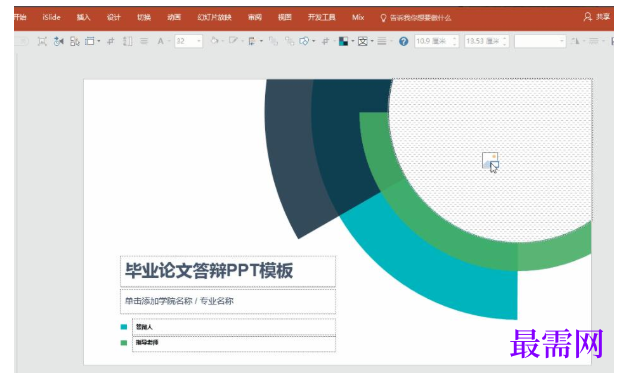Click the theme colors swatch icon
Image resolution: width=622 pixels, height=375 pixels.
point(344,41)
